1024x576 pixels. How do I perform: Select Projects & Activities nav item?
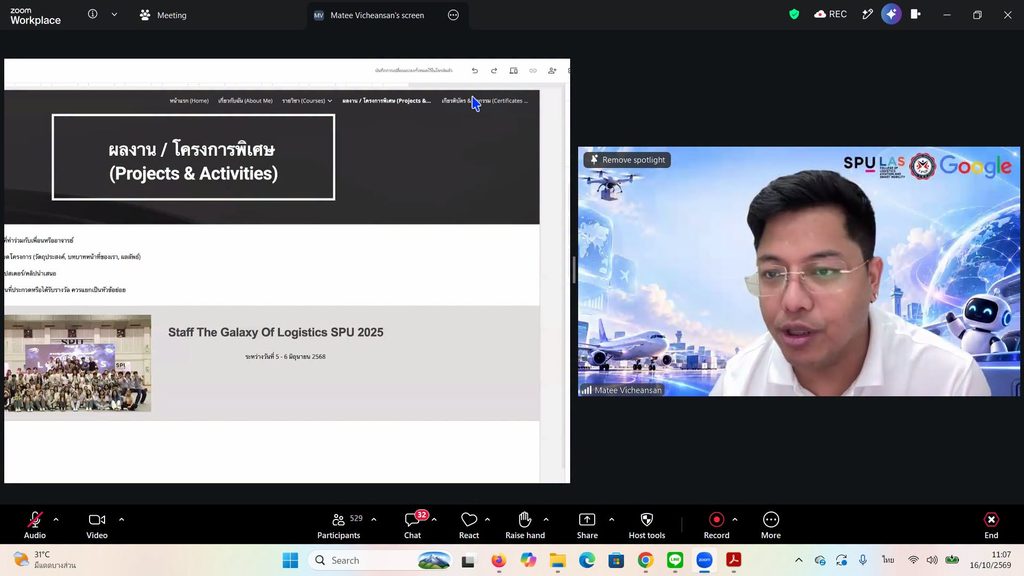387,101
